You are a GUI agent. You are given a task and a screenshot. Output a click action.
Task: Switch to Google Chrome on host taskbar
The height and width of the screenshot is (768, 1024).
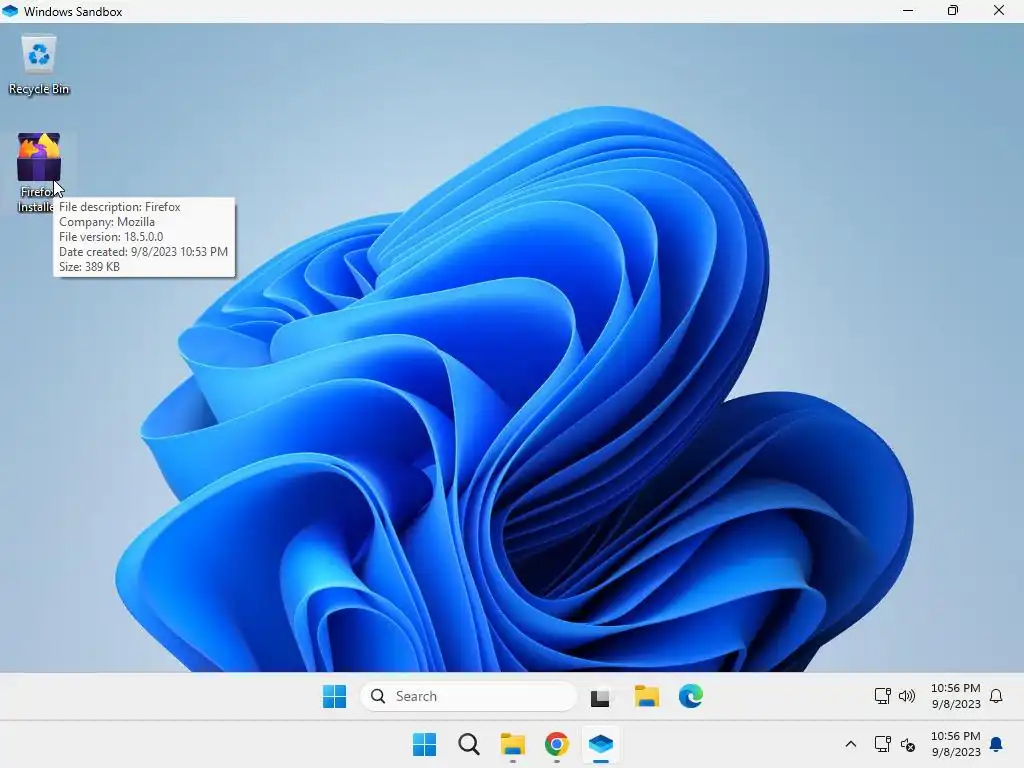[556, 744]
